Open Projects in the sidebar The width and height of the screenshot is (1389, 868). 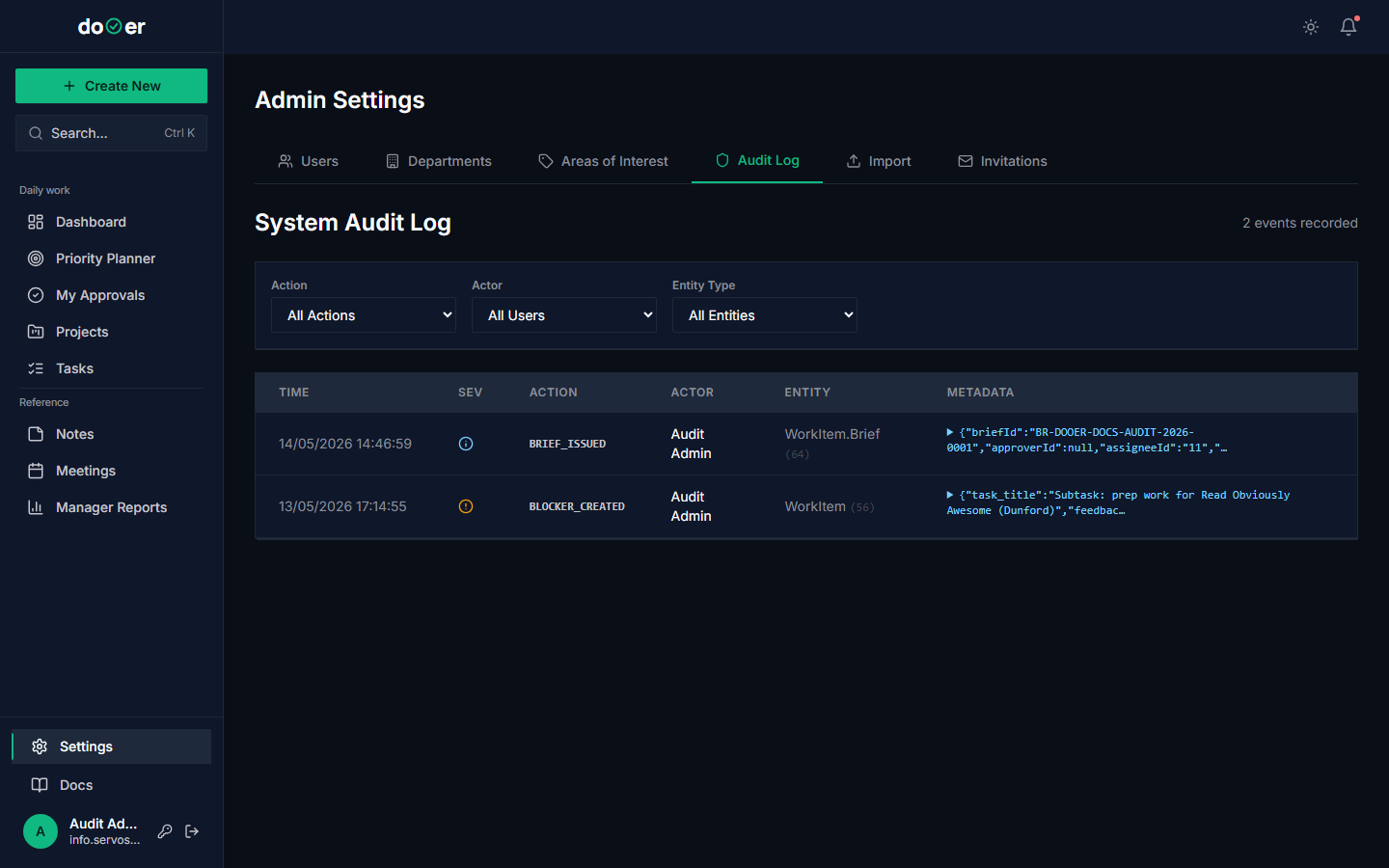(x=112, y=332)
